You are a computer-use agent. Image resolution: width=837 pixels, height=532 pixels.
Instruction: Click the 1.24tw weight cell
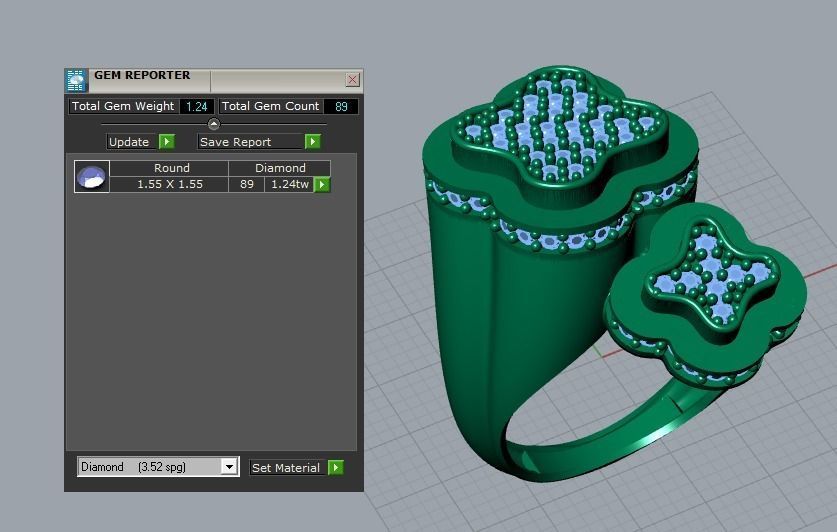[x=289, y=184]
